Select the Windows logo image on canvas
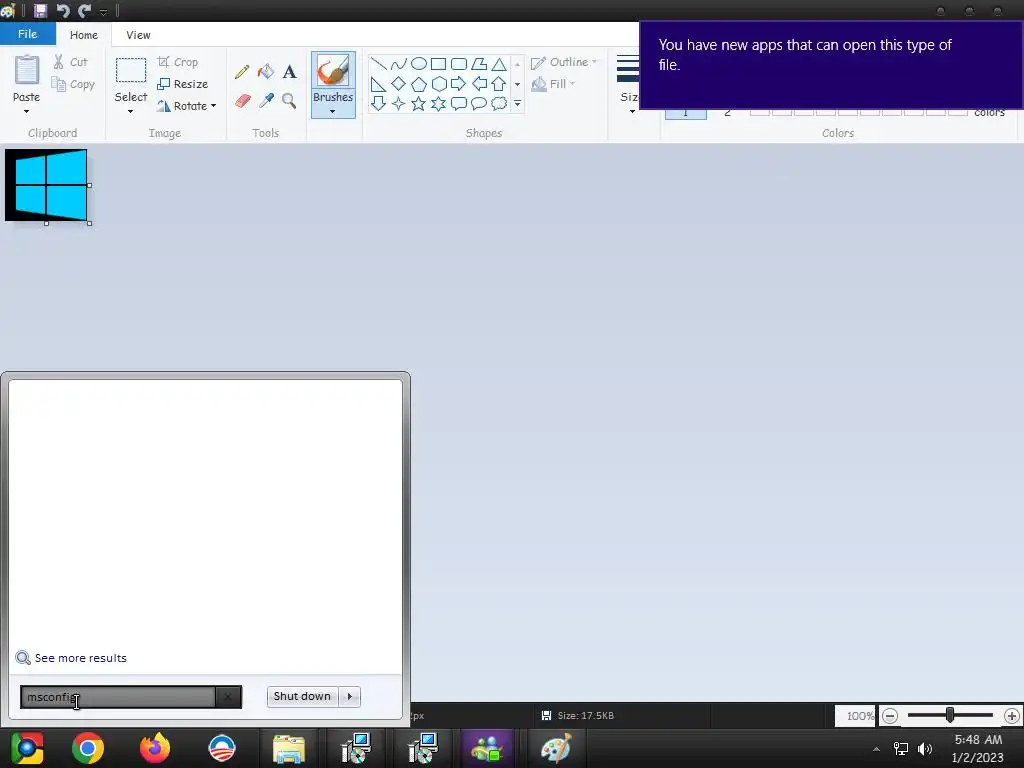 (46, 185)
